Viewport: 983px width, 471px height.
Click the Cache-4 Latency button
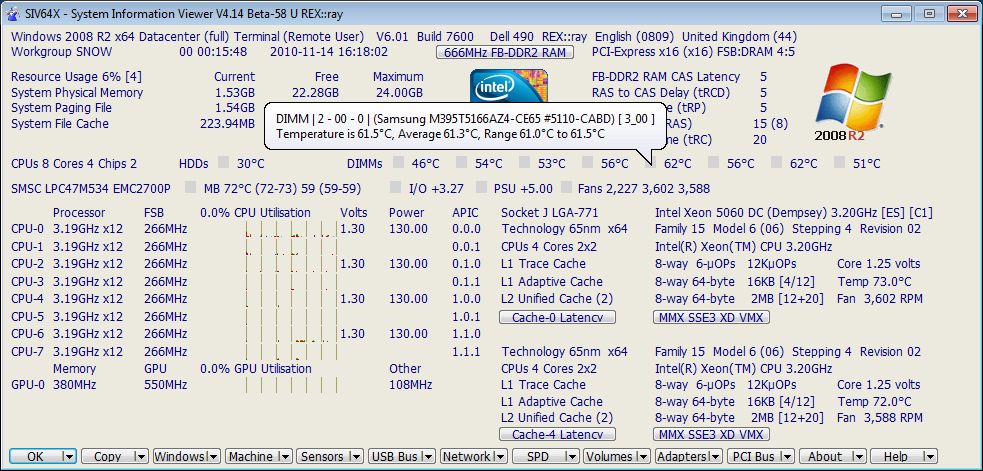pos(557,434)
